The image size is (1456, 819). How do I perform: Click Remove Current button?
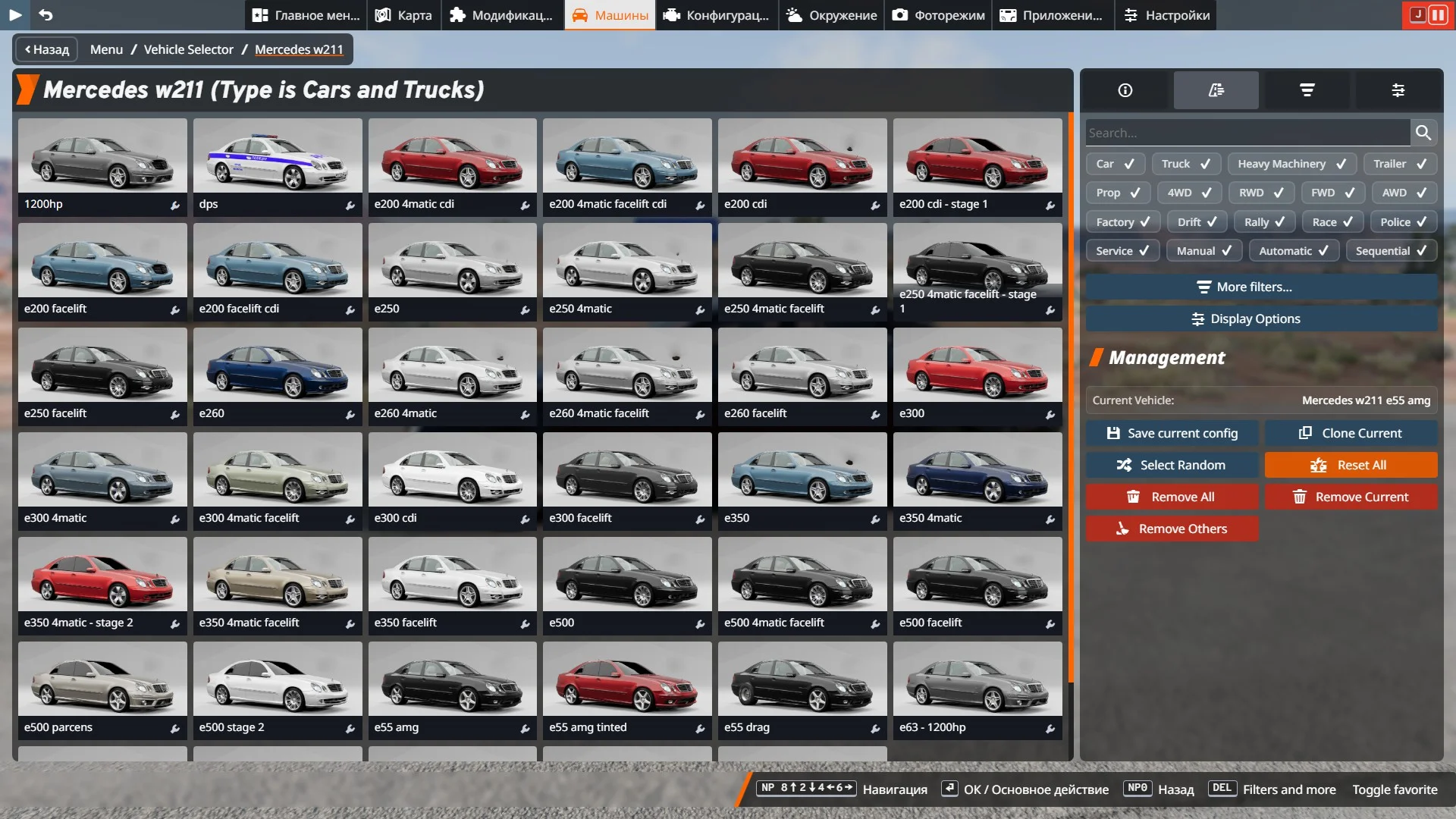(x=1351, y=497)
